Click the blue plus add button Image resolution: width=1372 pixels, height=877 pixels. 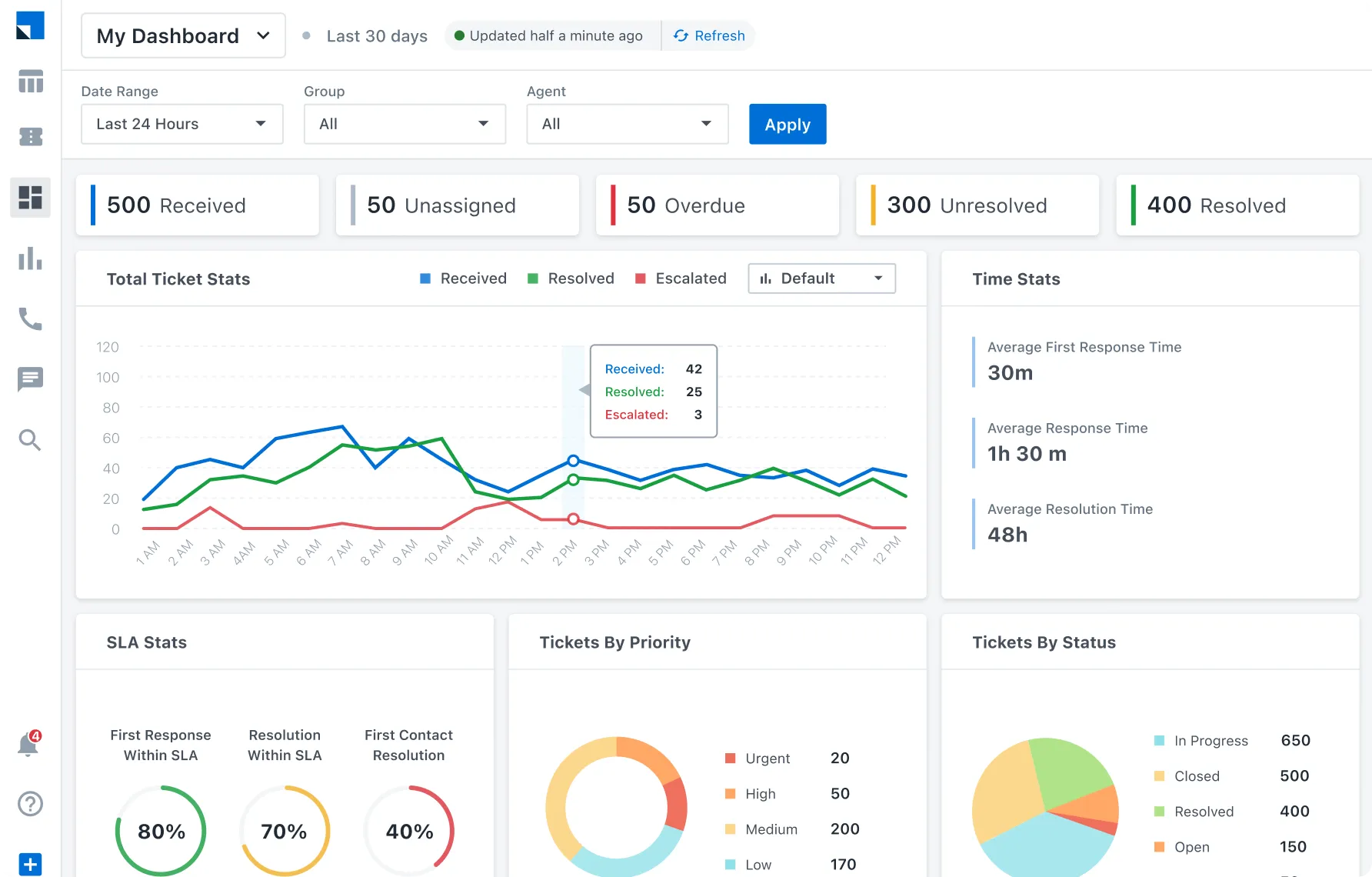click(x=30, y=864)
